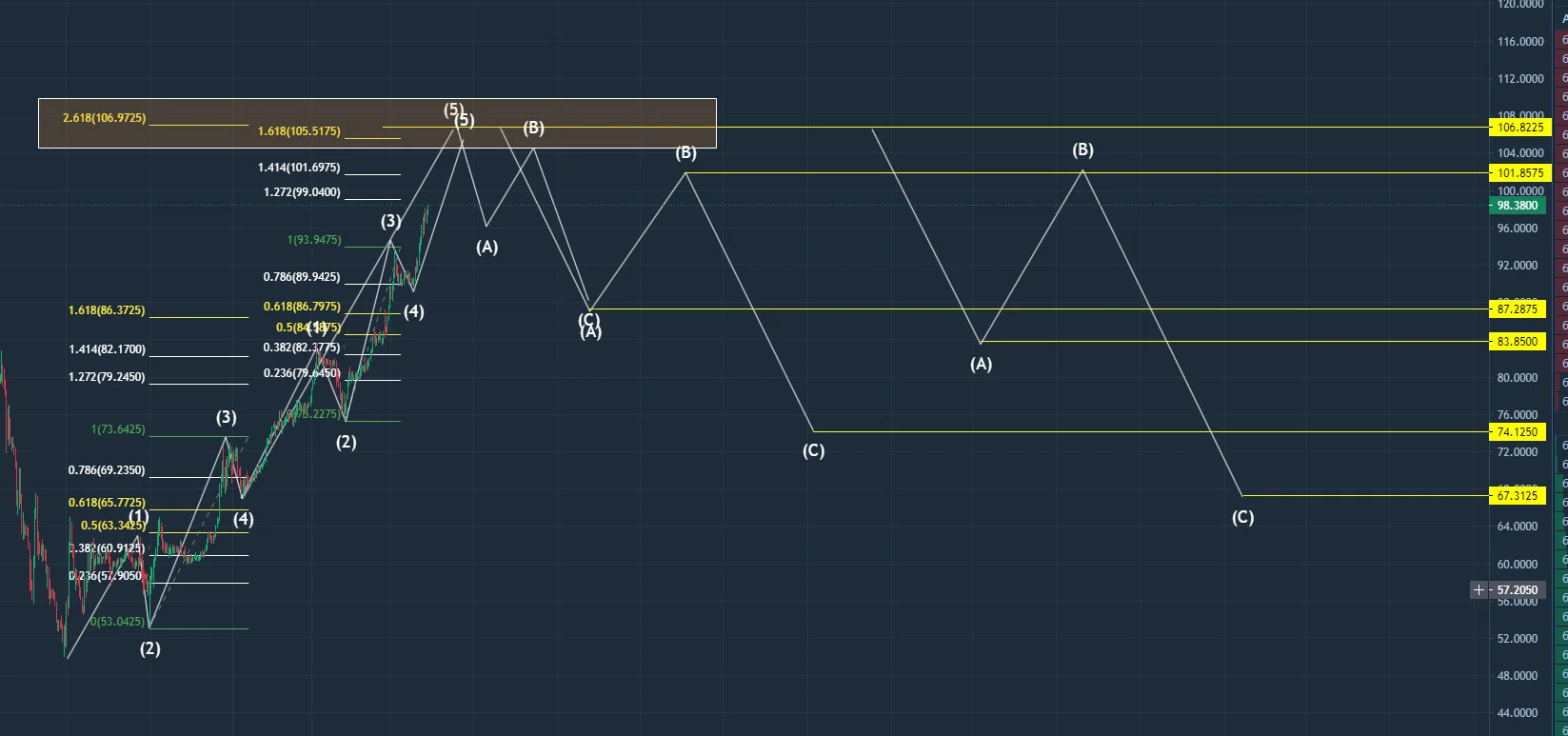Click the 0(53.0425) Fibonacci level label
The width and height of the screenshot is (1568, 736).
point(118,622)
